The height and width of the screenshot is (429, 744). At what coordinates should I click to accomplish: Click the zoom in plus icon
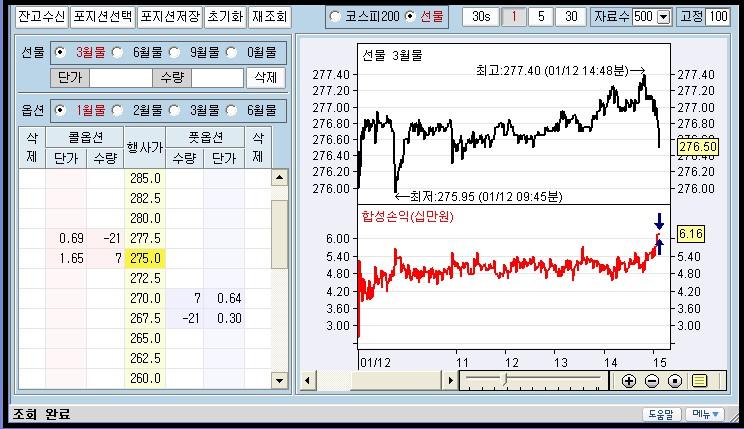[629, 380]
